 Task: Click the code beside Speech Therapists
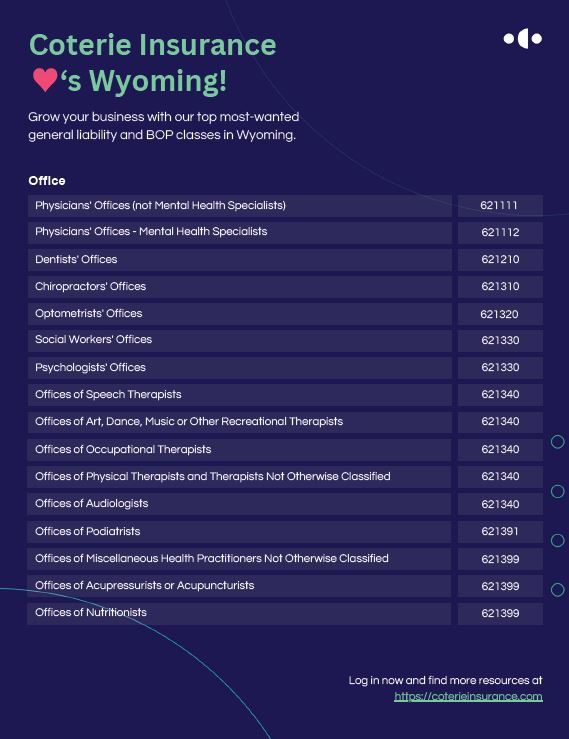(x=500, y=395)
